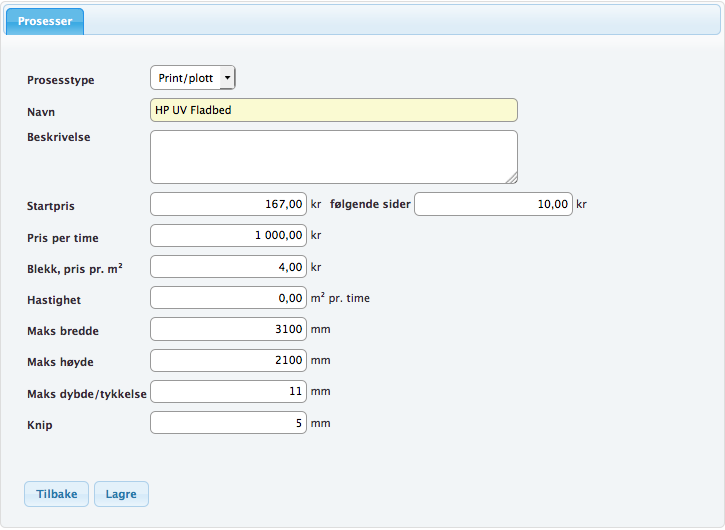Image resolution: width=725 pixels, height=530 pixels.
Task: Click the følgende sider field showing 10,00
Action: click(493, 204)
